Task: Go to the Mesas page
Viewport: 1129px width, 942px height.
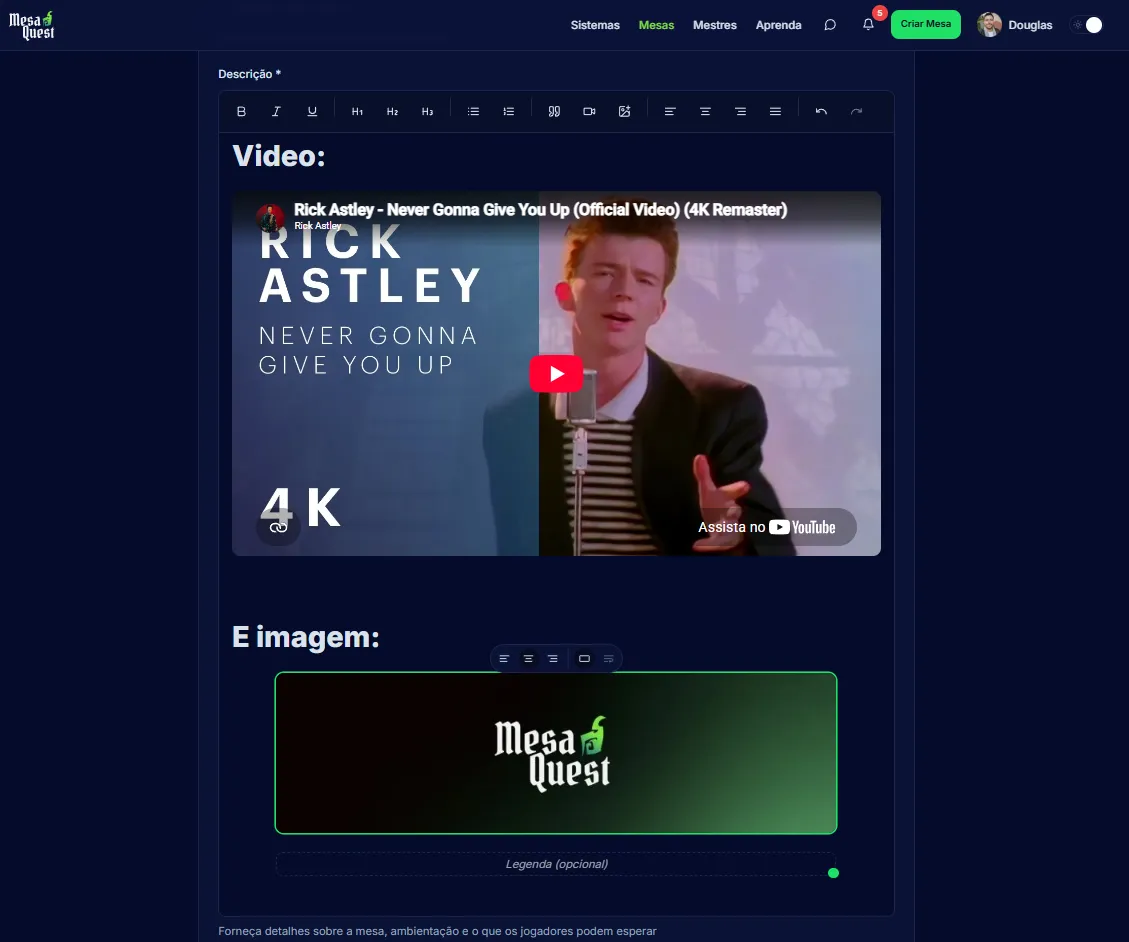Action: click(656, 25)
